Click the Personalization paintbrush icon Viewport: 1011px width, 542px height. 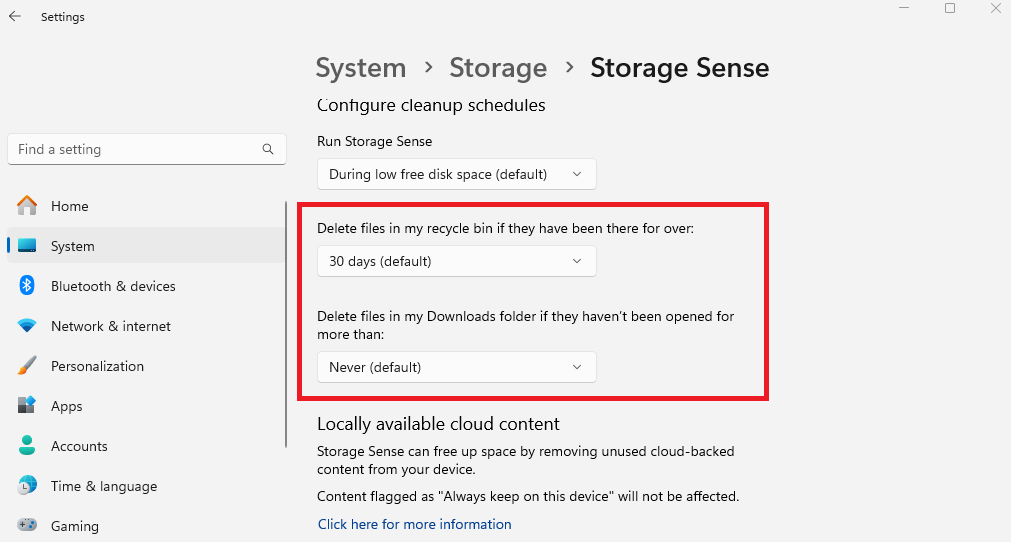pos(27,366)
